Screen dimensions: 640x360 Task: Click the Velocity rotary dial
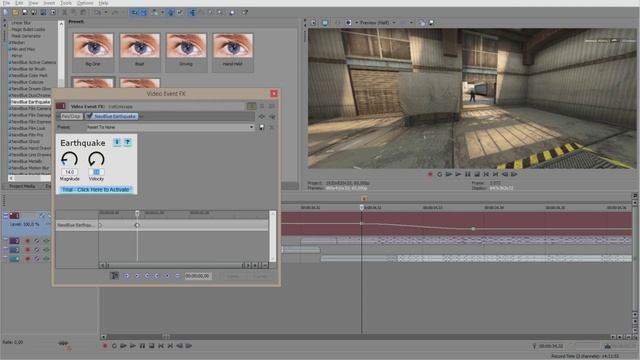tap(96, 159)
